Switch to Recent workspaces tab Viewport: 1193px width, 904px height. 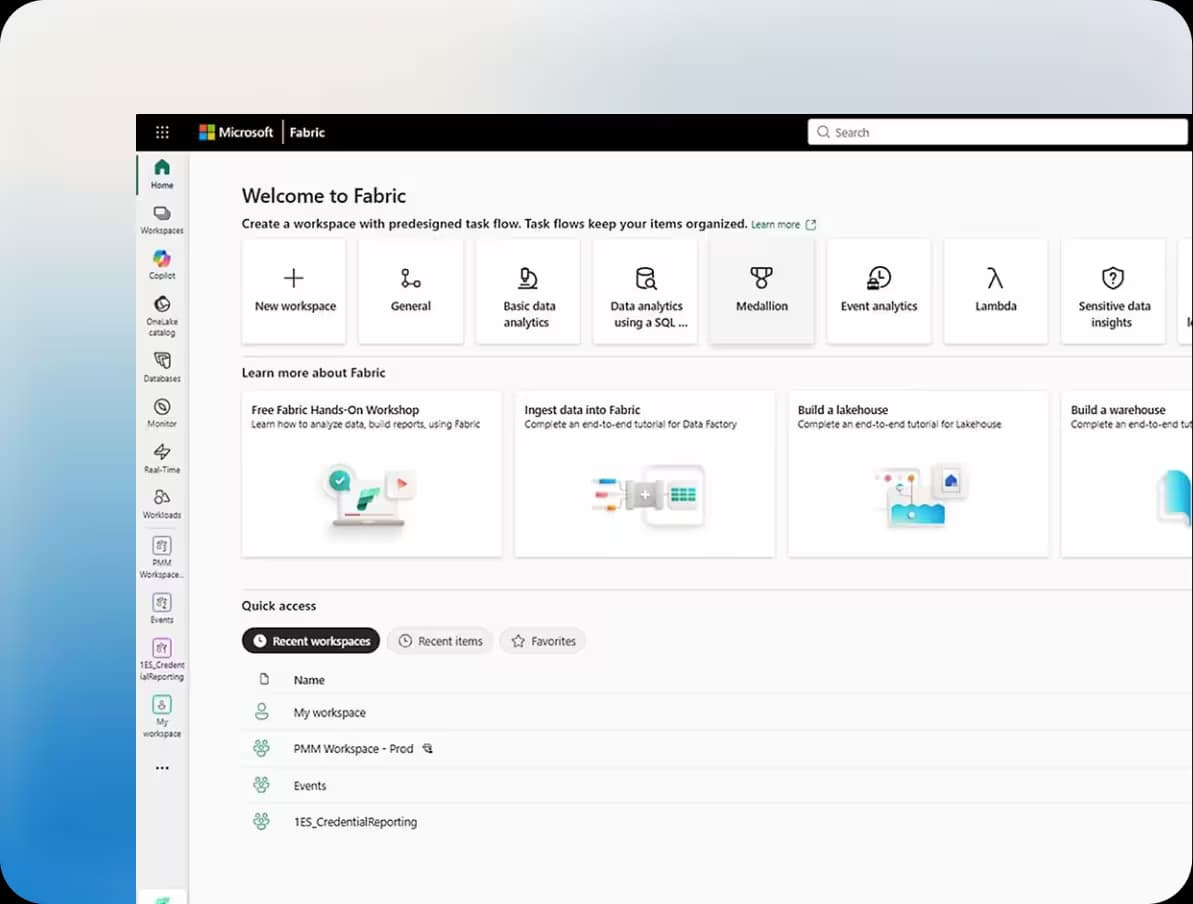tap(310, 641)
